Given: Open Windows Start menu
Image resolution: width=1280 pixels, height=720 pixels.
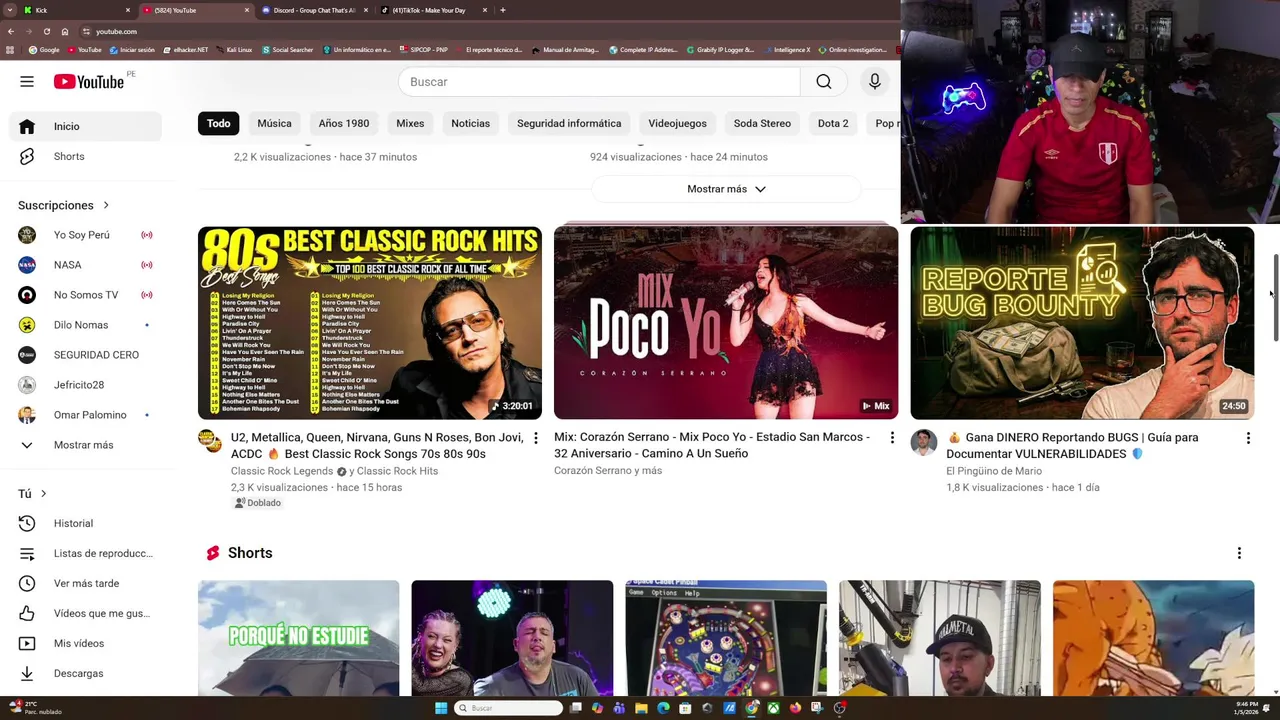Looking at the screenshot, I should point(441,708).
